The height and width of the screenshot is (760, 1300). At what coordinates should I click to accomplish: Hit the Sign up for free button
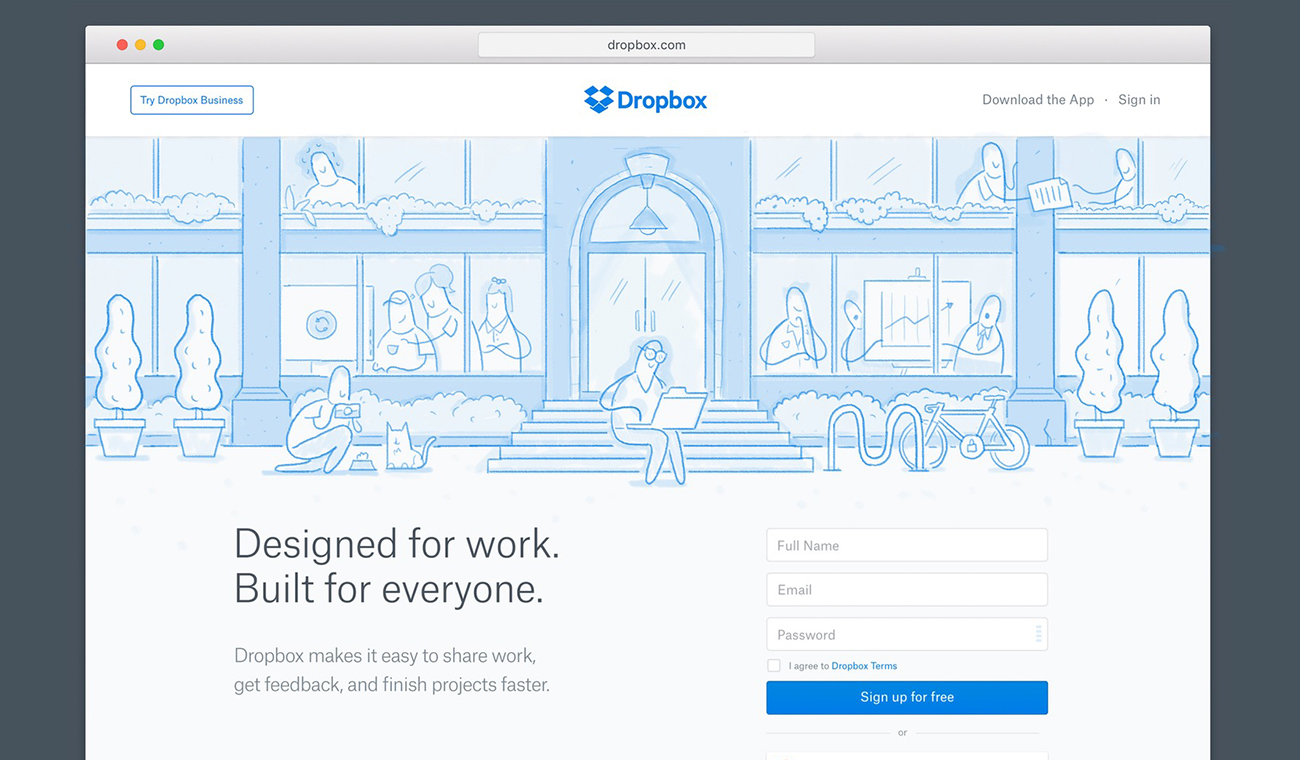coord(906,698)
